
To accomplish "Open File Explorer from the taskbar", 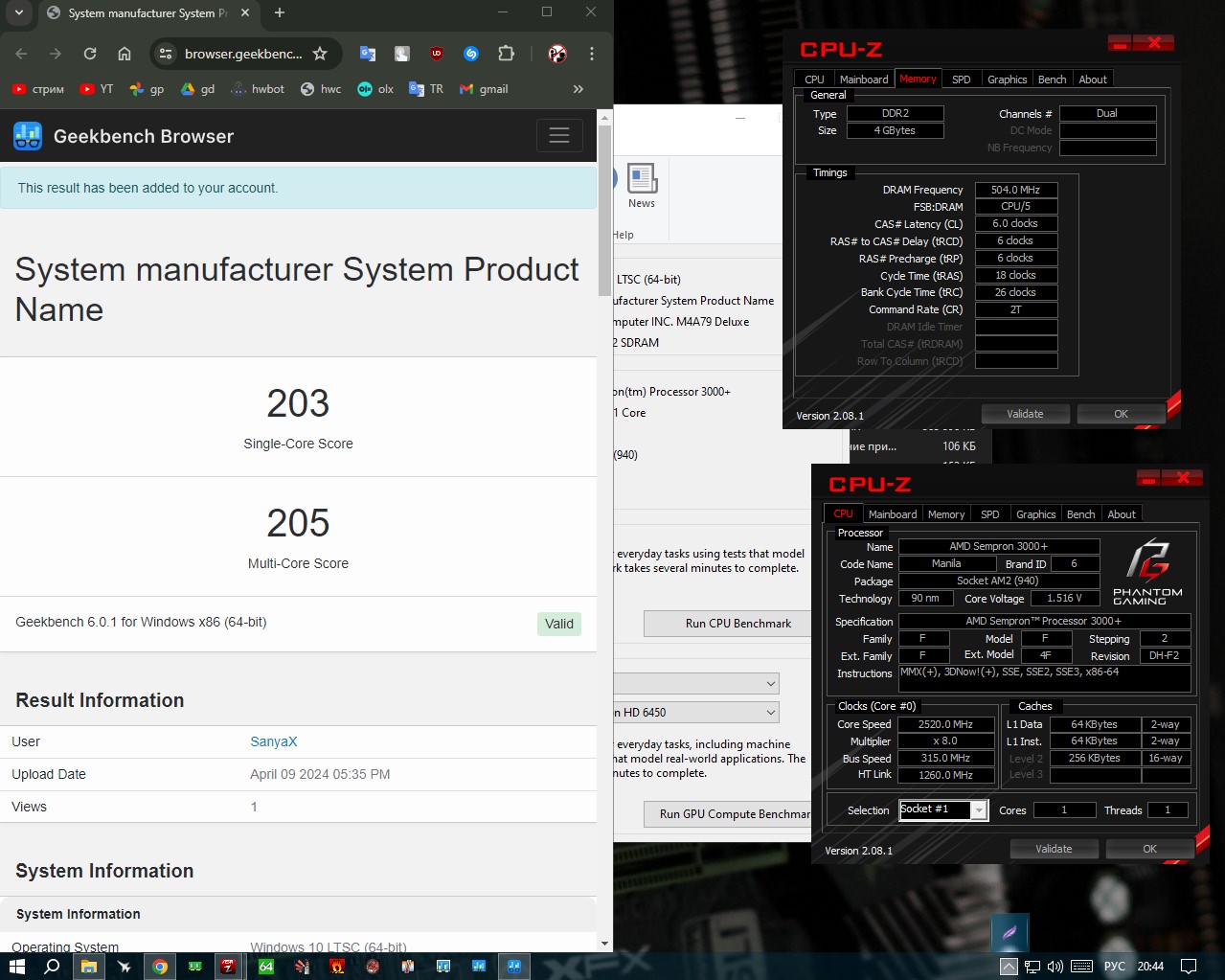I will (x=88, y=966).
